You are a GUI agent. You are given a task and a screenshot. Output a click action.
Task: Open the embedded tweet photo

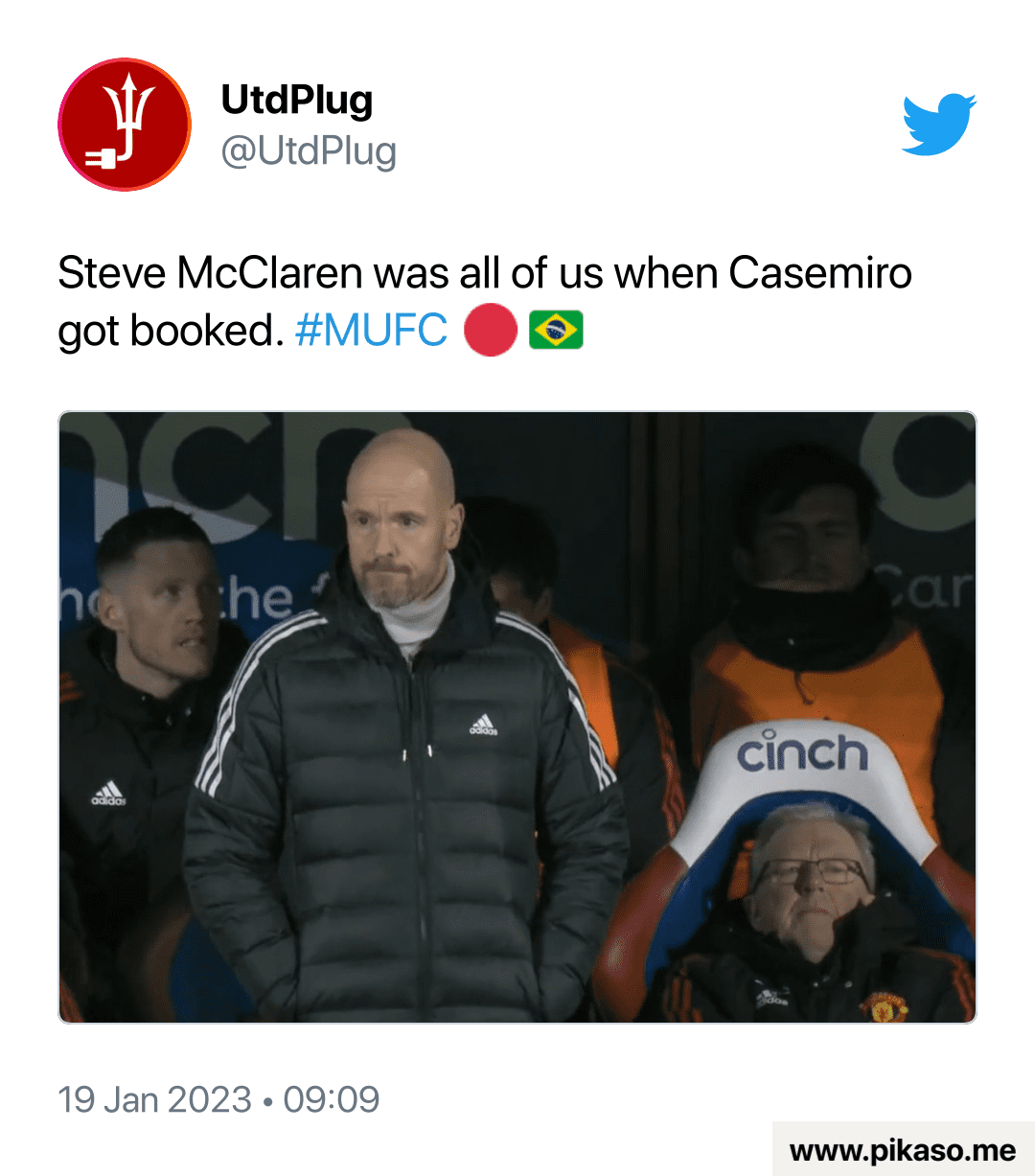[517, 717]
